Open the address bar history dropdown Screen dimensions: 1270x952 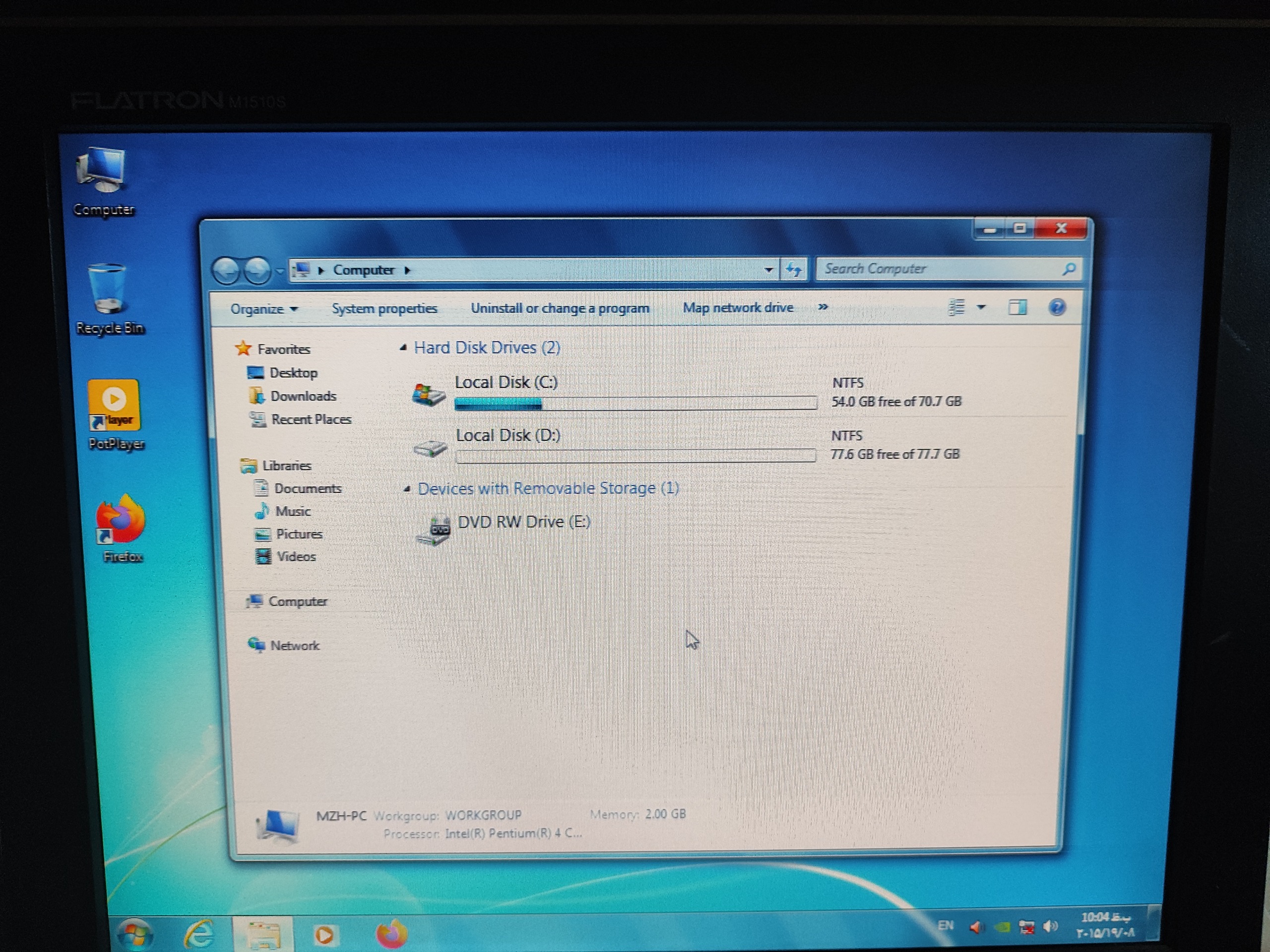tap(768, 270)
